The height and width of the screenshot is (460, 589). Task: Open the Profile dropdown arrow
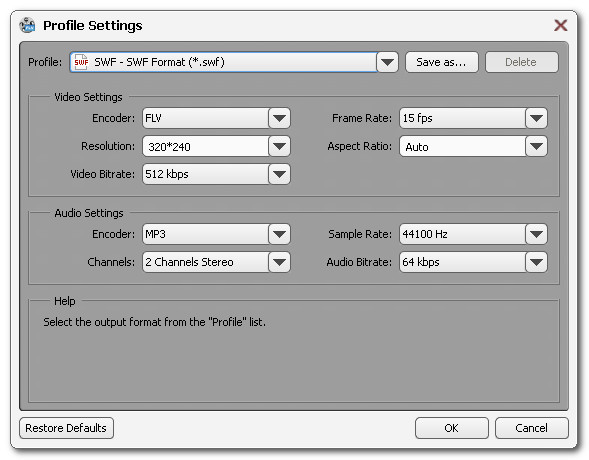pyautogui.click(x=387, y=62)
